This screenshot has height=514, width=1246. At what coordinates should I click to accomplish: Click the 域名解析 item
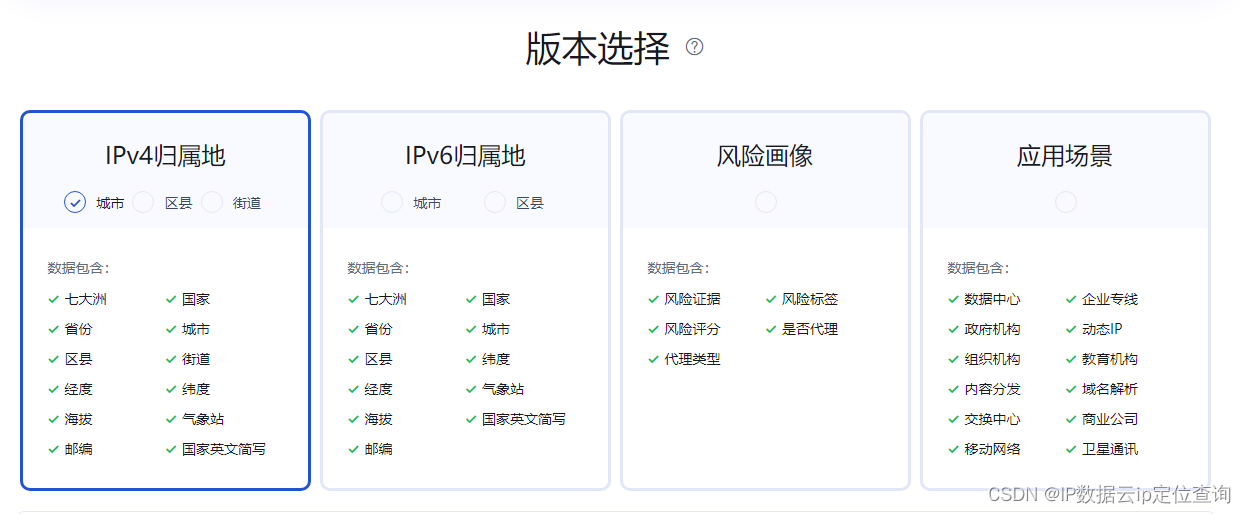[x=1110, y=389]
